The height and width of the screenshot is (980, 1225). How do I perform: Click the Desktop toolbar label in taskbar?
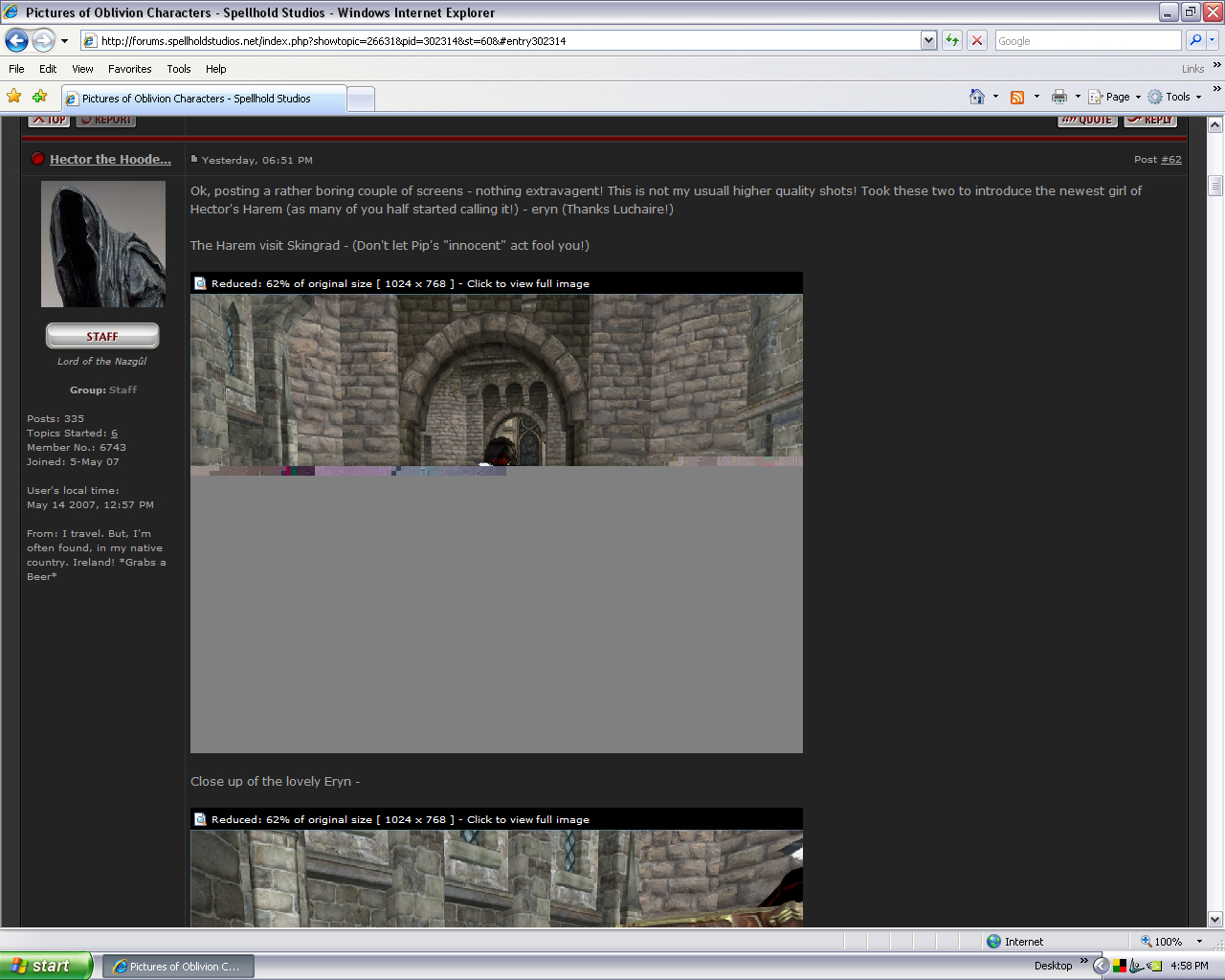1053,966
